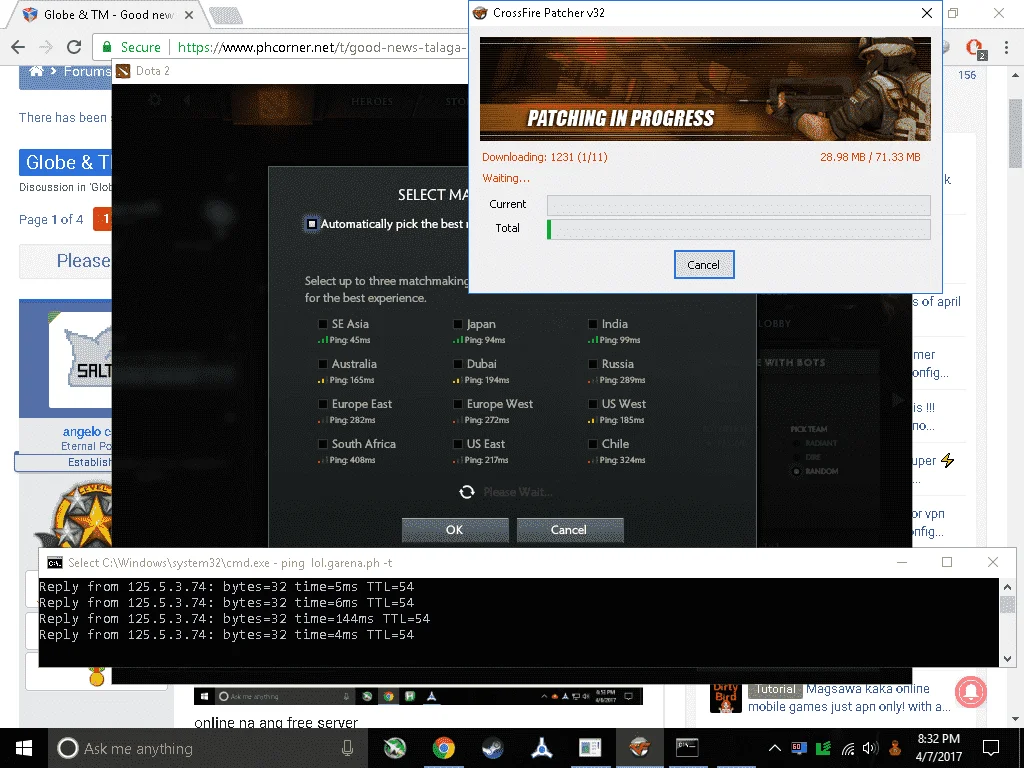Image resolution: width=1024 pixels, height=768 pixels.
Task: Click the CrossFire Total progress bar
Action: coord(739,229)
